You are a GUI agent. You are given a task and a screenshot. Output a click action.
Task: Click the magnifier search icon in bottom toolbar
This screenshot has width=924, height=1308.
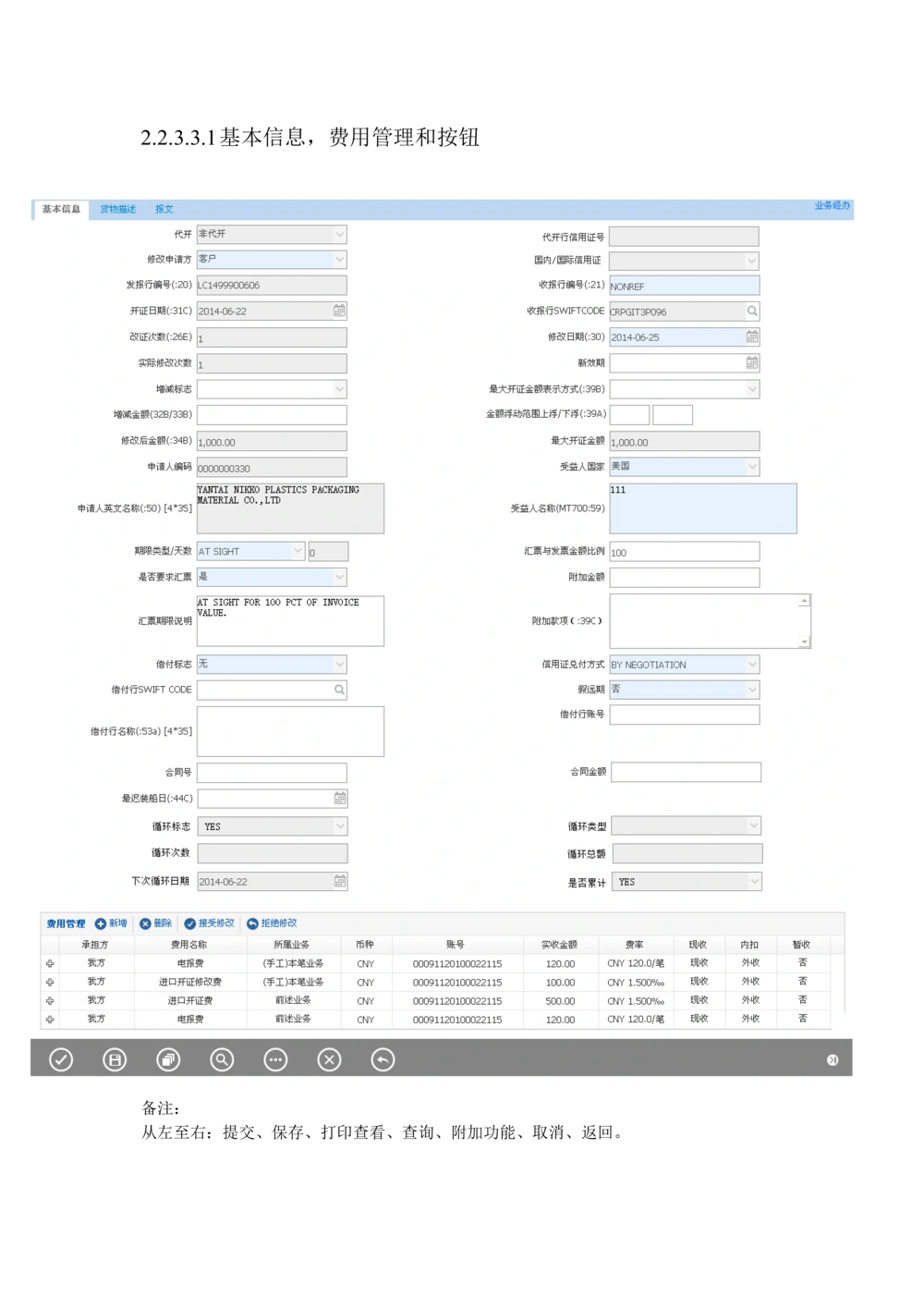[x=222, y=1059]
